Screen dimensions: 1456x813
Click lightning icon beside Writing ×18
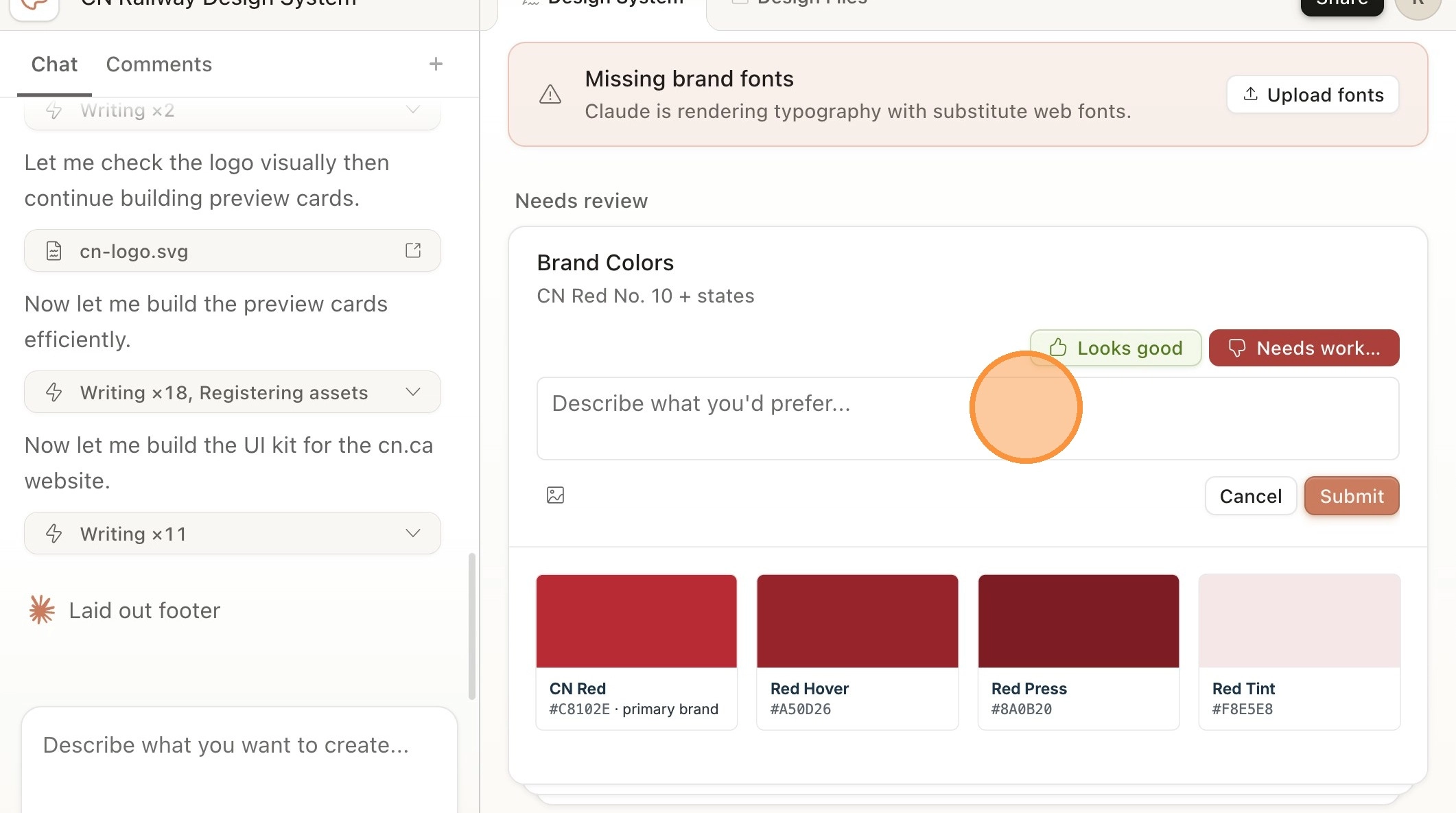(54, 392)
